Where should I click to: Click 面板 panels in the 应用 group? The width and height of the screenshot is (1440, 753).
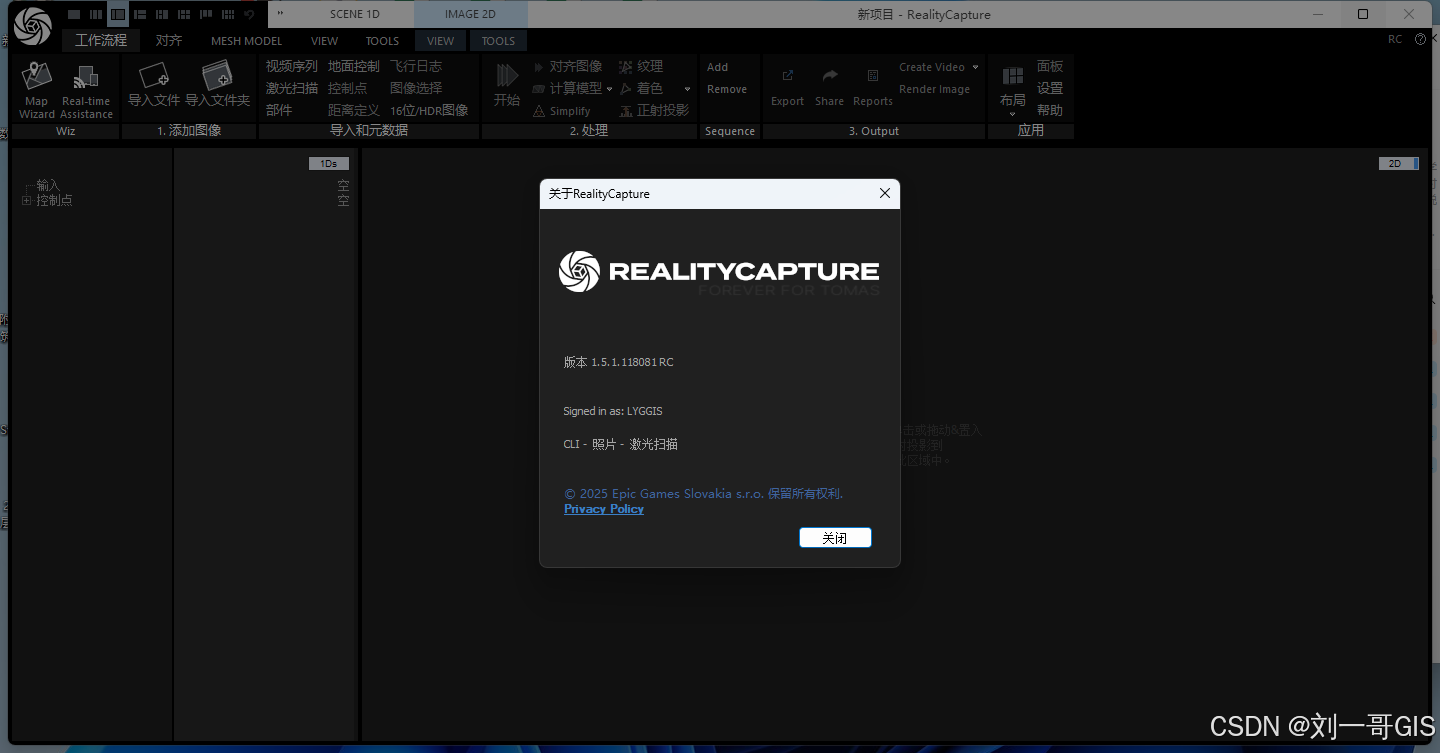pos(1050,66)
